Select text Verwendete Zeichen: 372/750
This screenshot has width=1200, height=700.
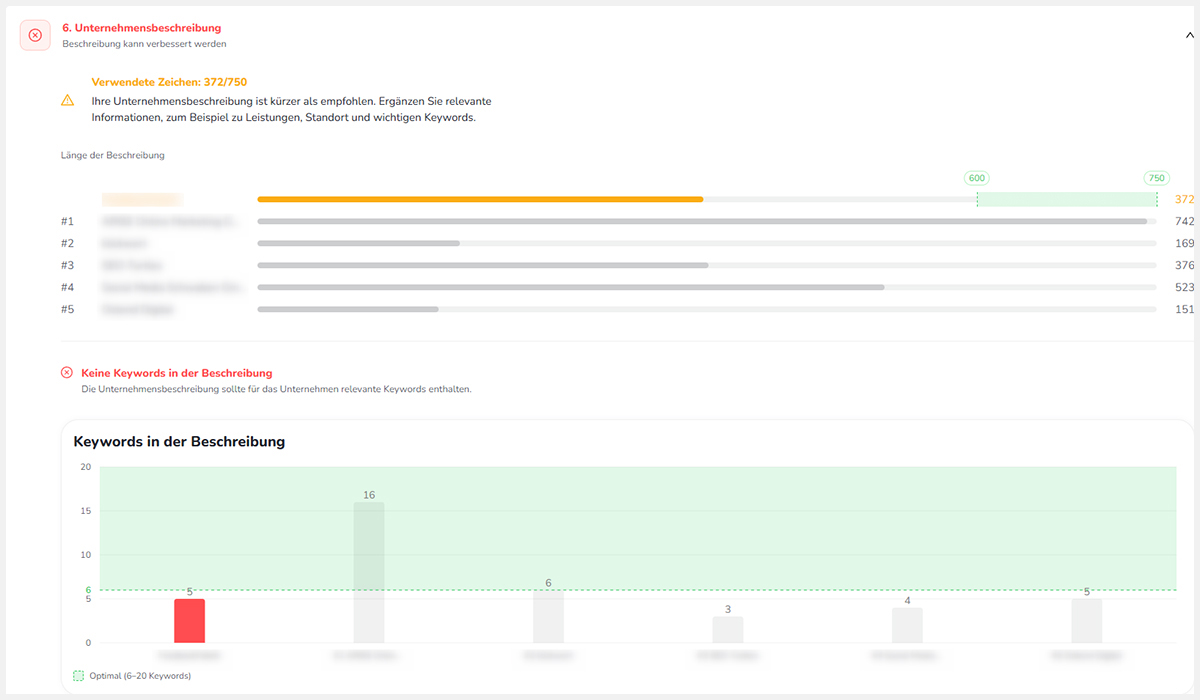click(169, 82)
